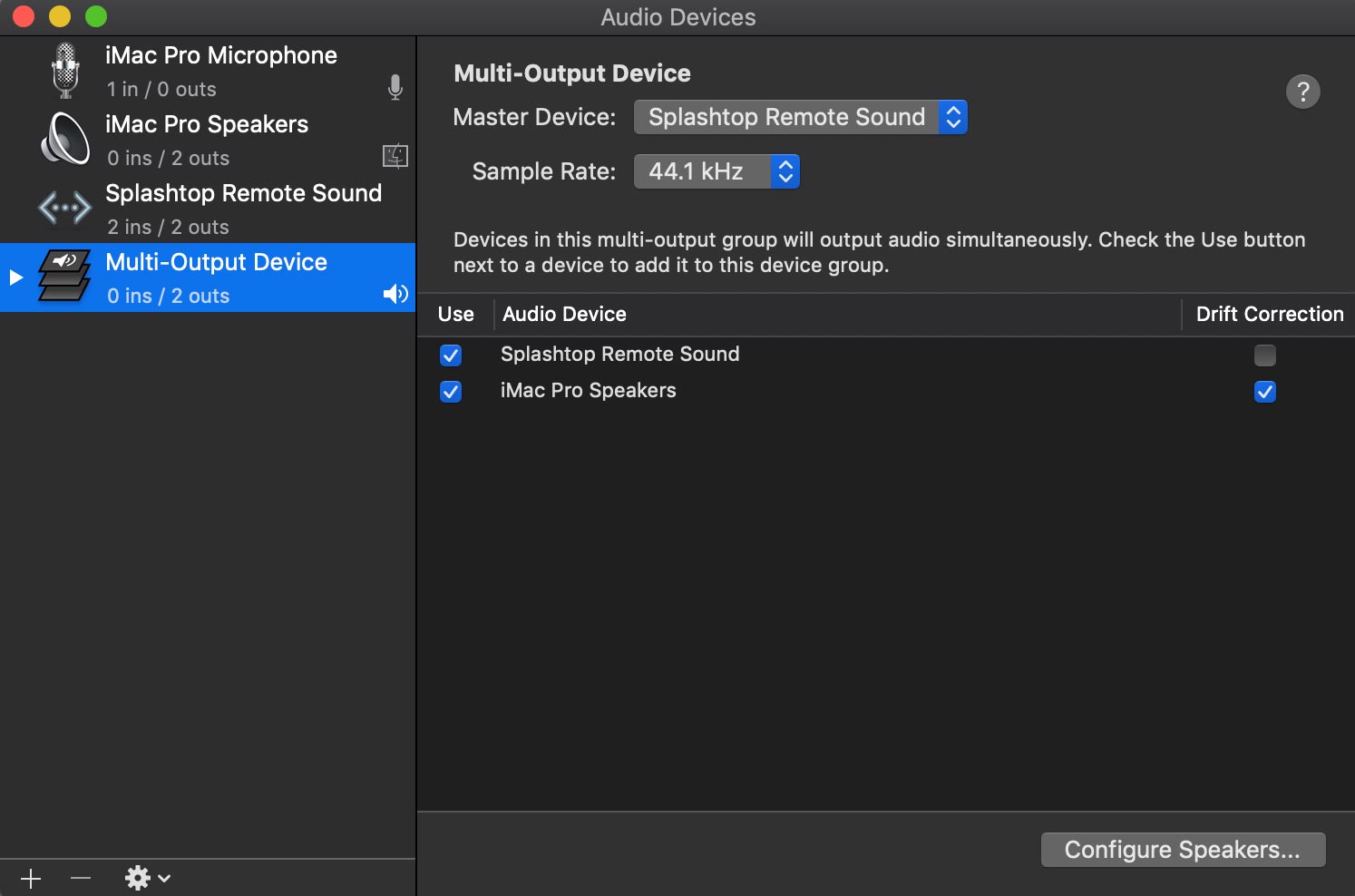1355x896 pixels.
Task: Click the iMac Pro Speakers loudspeaker icon
Action: [65, 140]
